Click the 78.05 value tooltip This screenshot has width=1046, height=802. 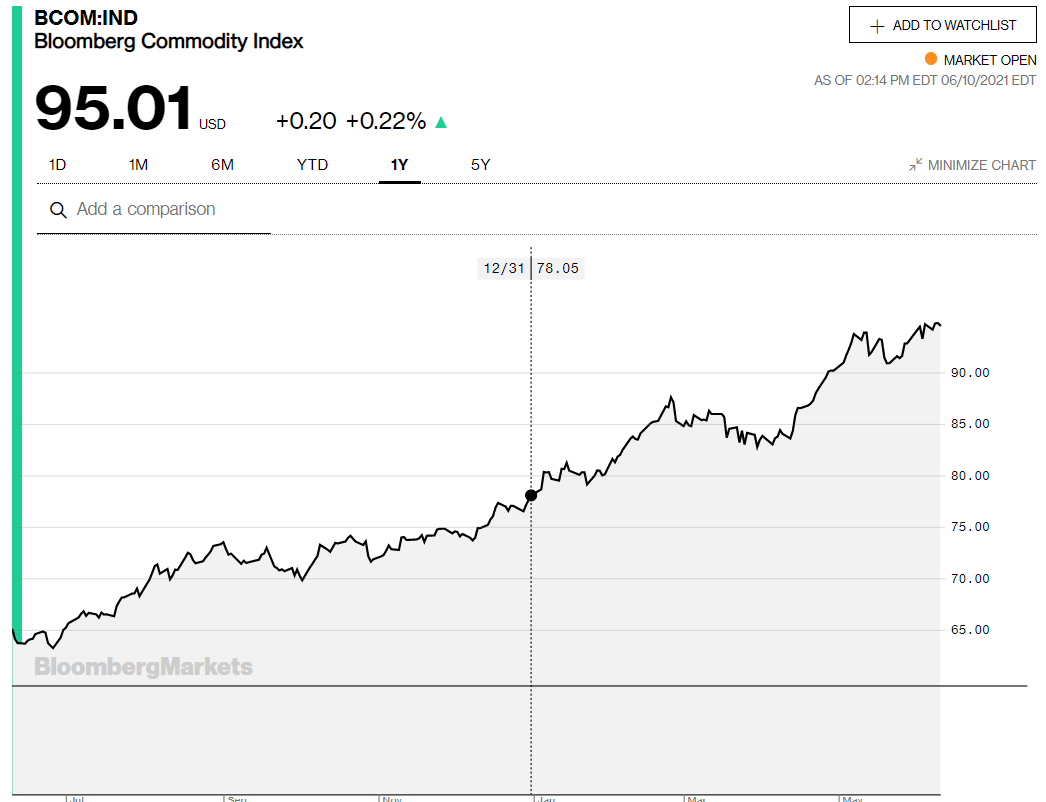558,268
